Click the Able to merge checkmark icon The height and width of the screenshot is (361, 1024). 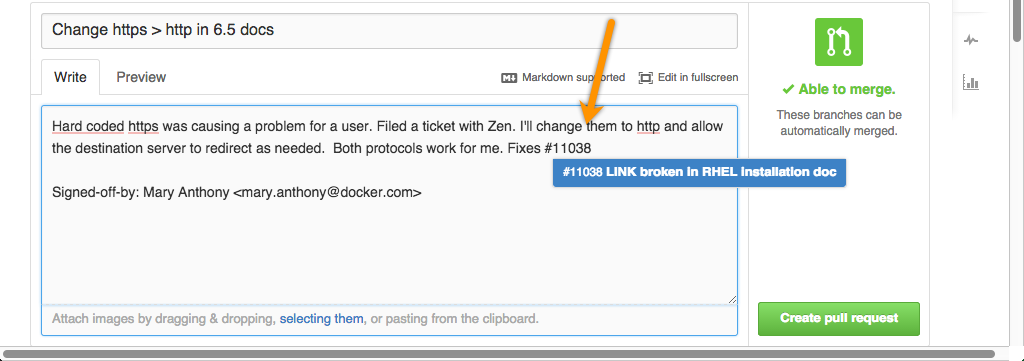point(788,89)
